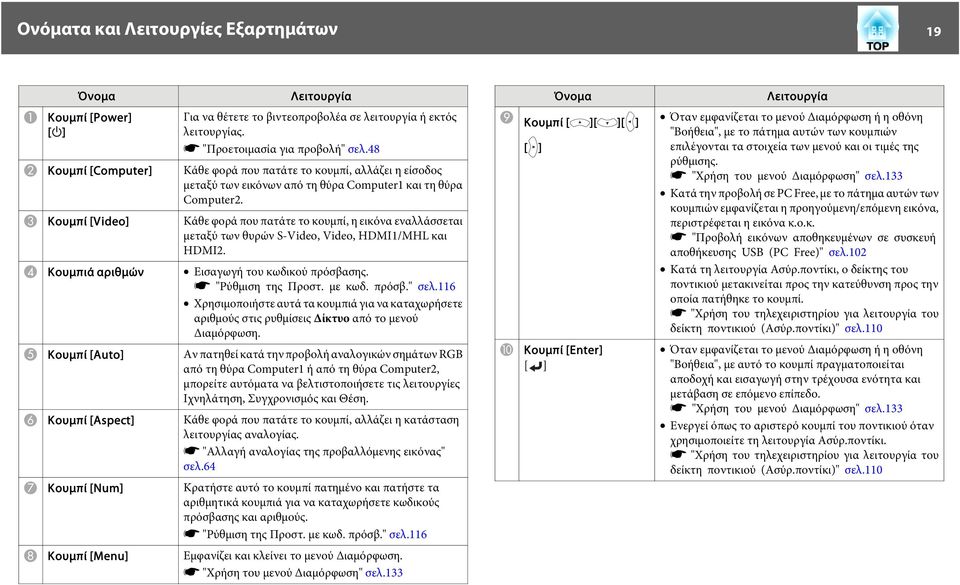This screenshot has width=960, height=585.
Task: Click pointing hand icon before "Προβολή εικόνων αποθηκευμένων"
Action: point(678,237)
